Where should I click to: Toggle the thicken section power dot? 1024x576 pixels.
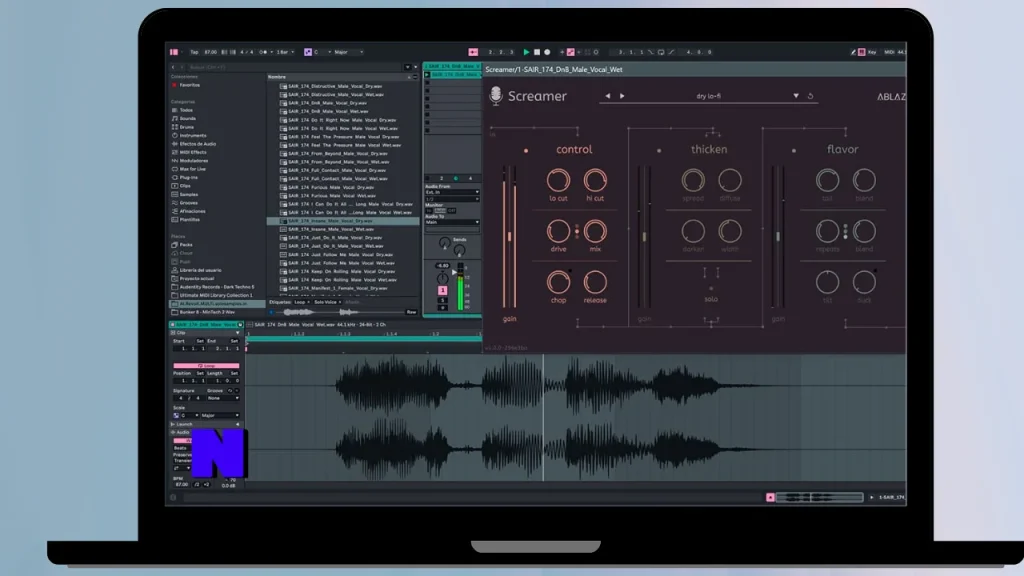click(659, 151)
